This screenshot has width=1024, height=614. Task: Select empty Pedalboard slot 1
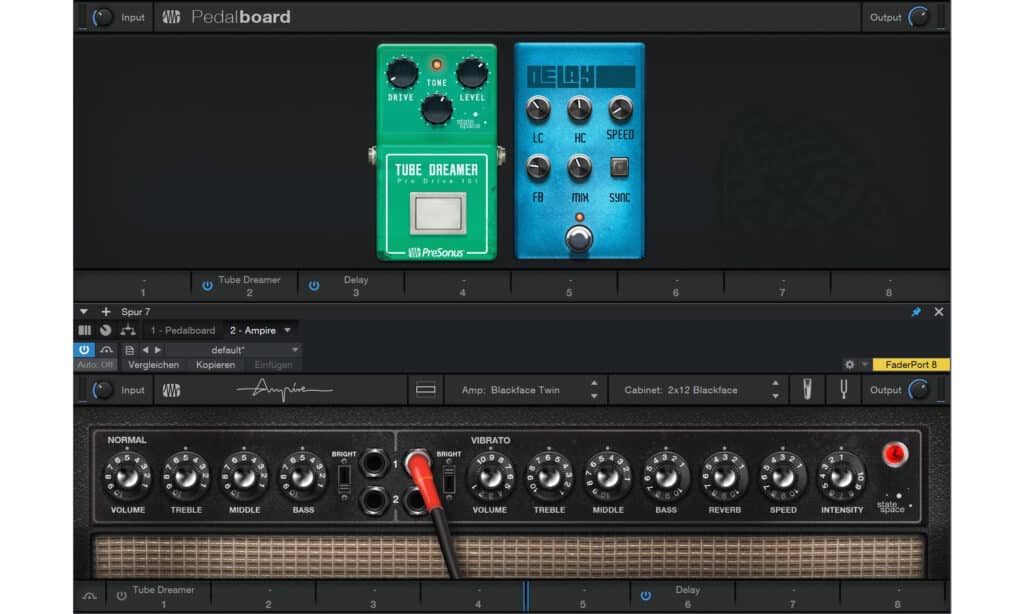tap(142, 286)
